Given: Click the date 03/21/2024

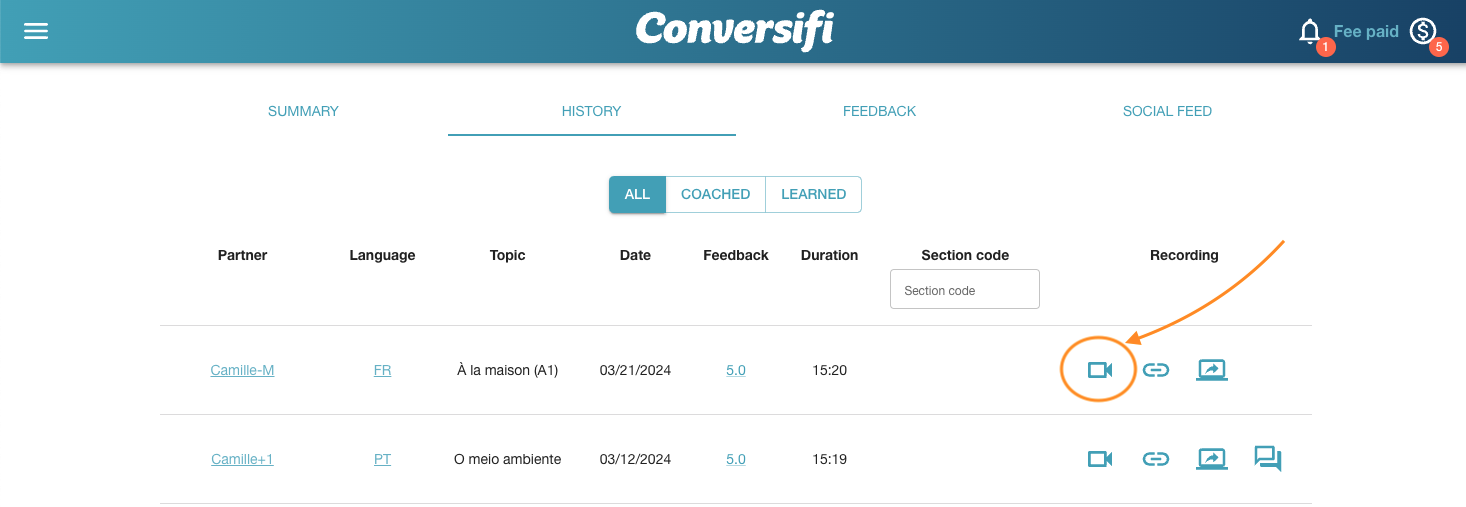Looking at the screenshot, I should click(635, 370).
